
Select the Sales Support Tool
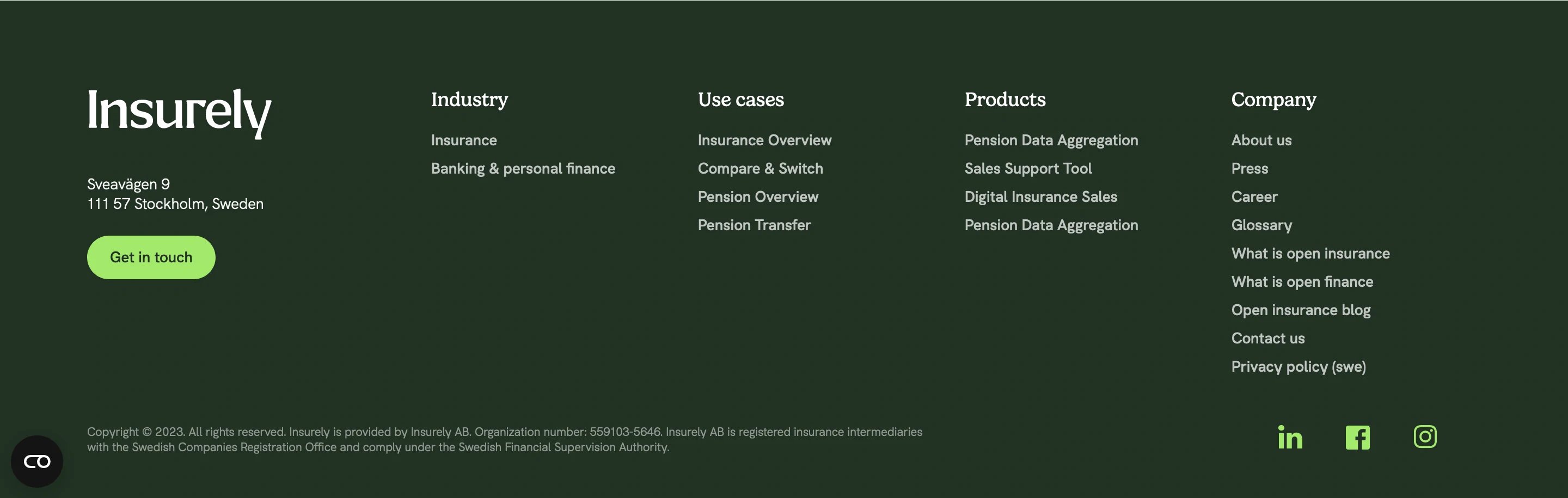click(1028, 169)
